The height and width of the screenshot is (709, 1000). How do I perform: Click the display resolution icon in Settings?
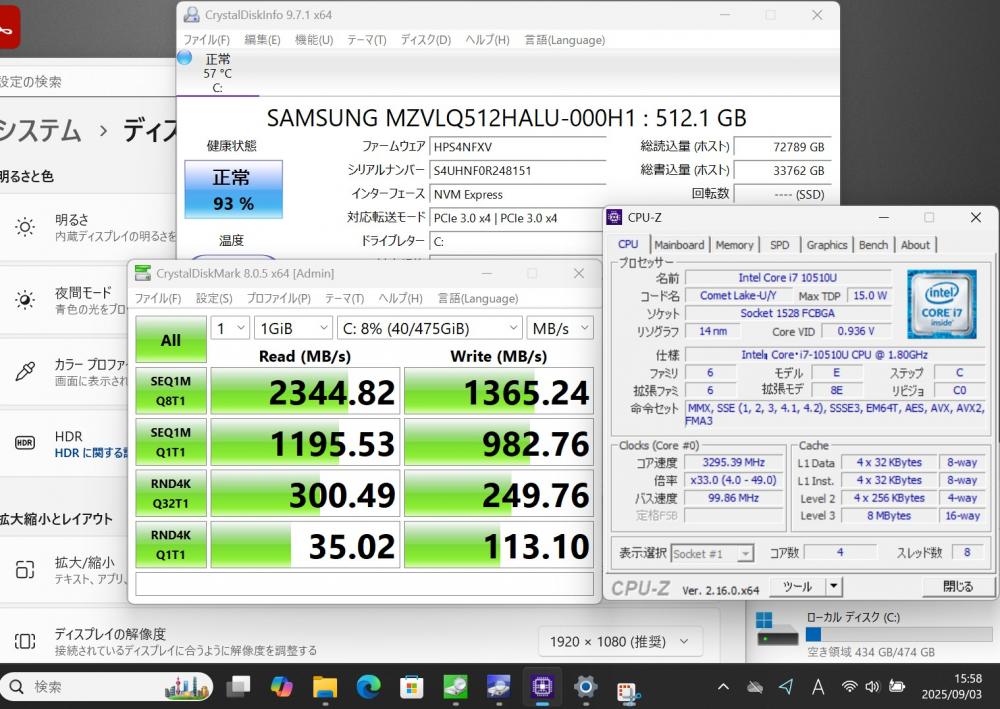(25, 641)
